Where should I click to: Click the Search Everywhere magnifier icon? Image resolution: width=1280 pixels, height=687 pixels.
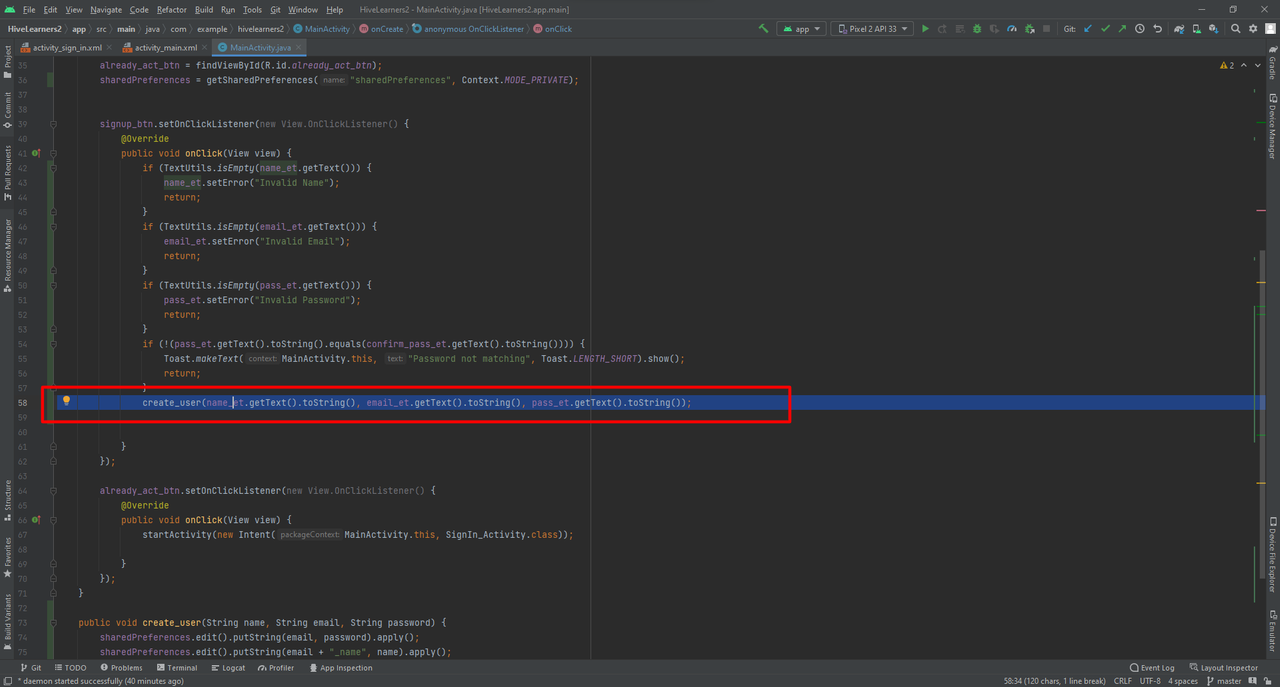tap(1236, 29)
